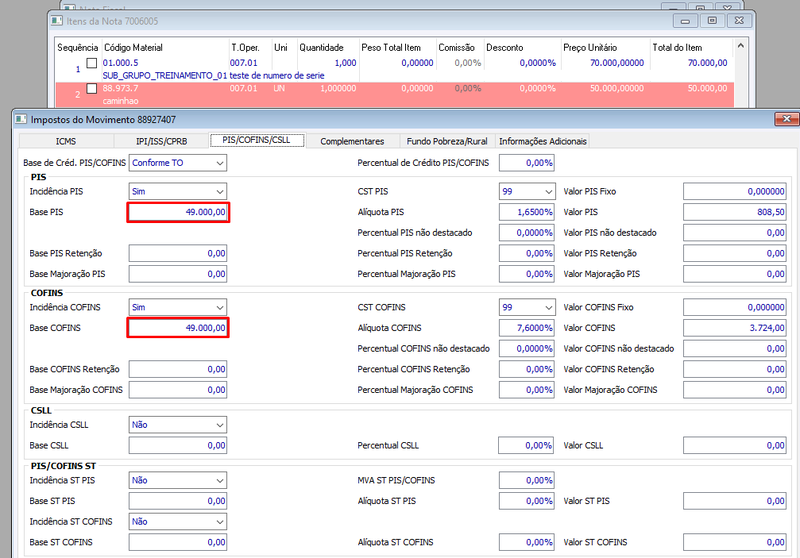Check the checkbox for item 88.973.7
This screenshot has height=558, width=800.
[92, 89]
